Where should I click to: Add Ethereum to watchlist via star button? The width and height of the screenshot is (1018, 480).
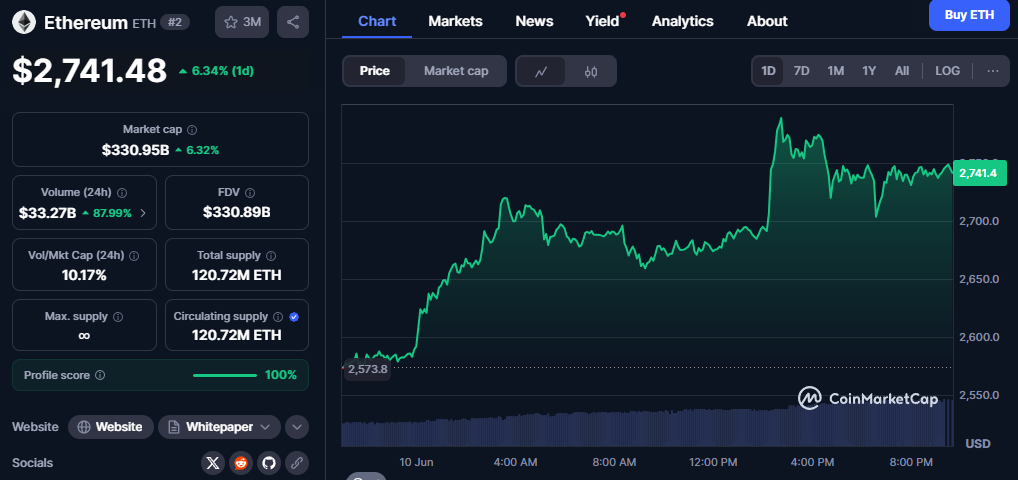tap(242, 22)
